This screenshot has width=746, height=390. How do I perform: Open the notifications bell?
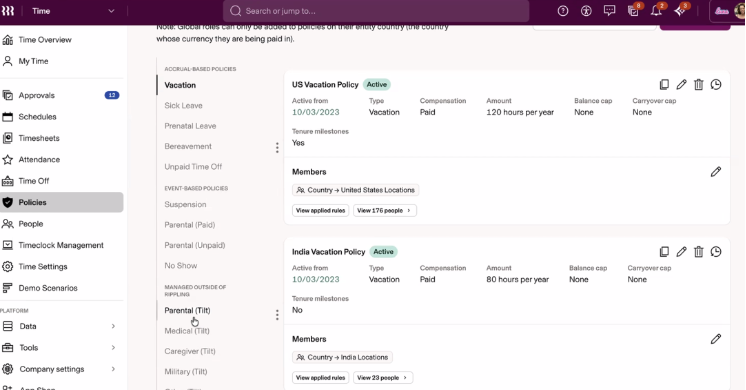pos(657,11)
